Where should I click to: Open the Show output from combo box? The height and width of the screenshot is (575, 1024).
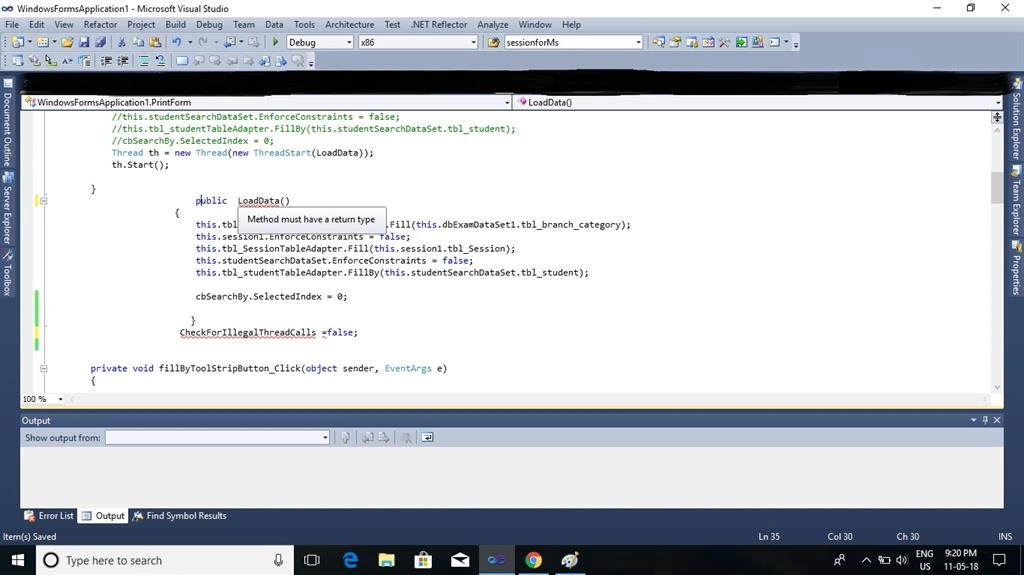click(217, 437)
